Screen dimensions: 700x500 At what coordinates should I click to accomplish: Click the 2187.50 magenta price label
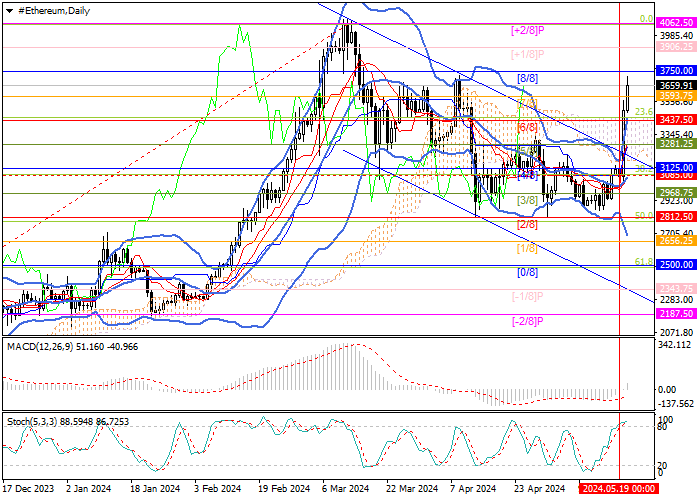point(677,313)
